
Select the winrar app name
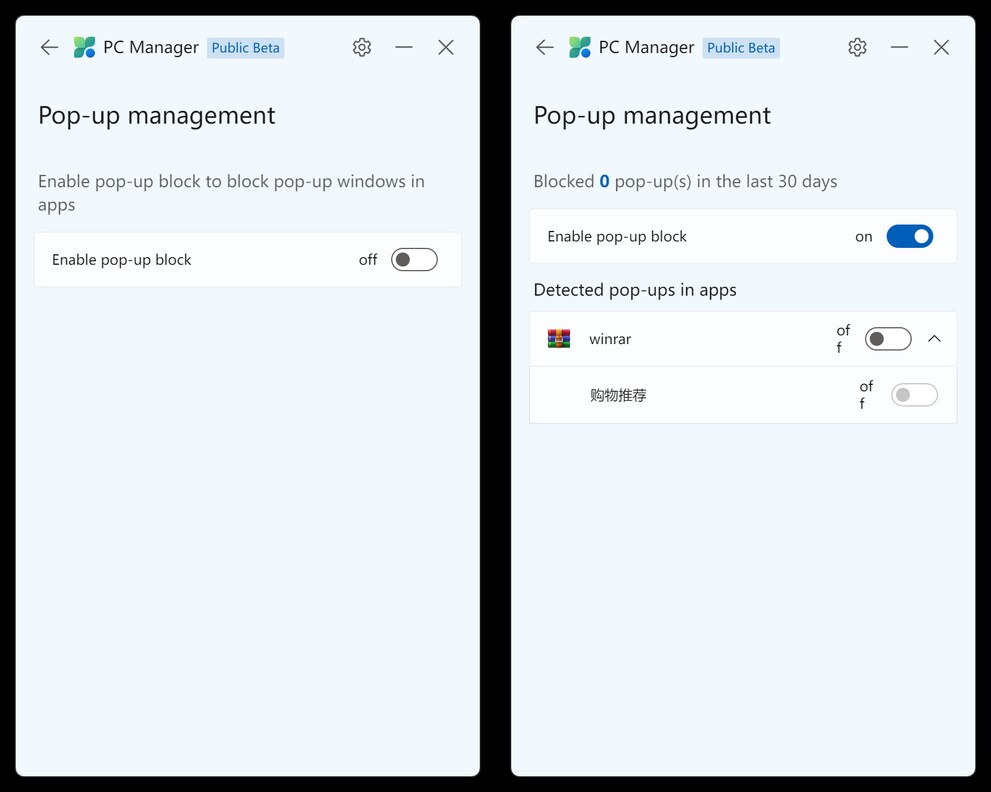pos(610,339)
